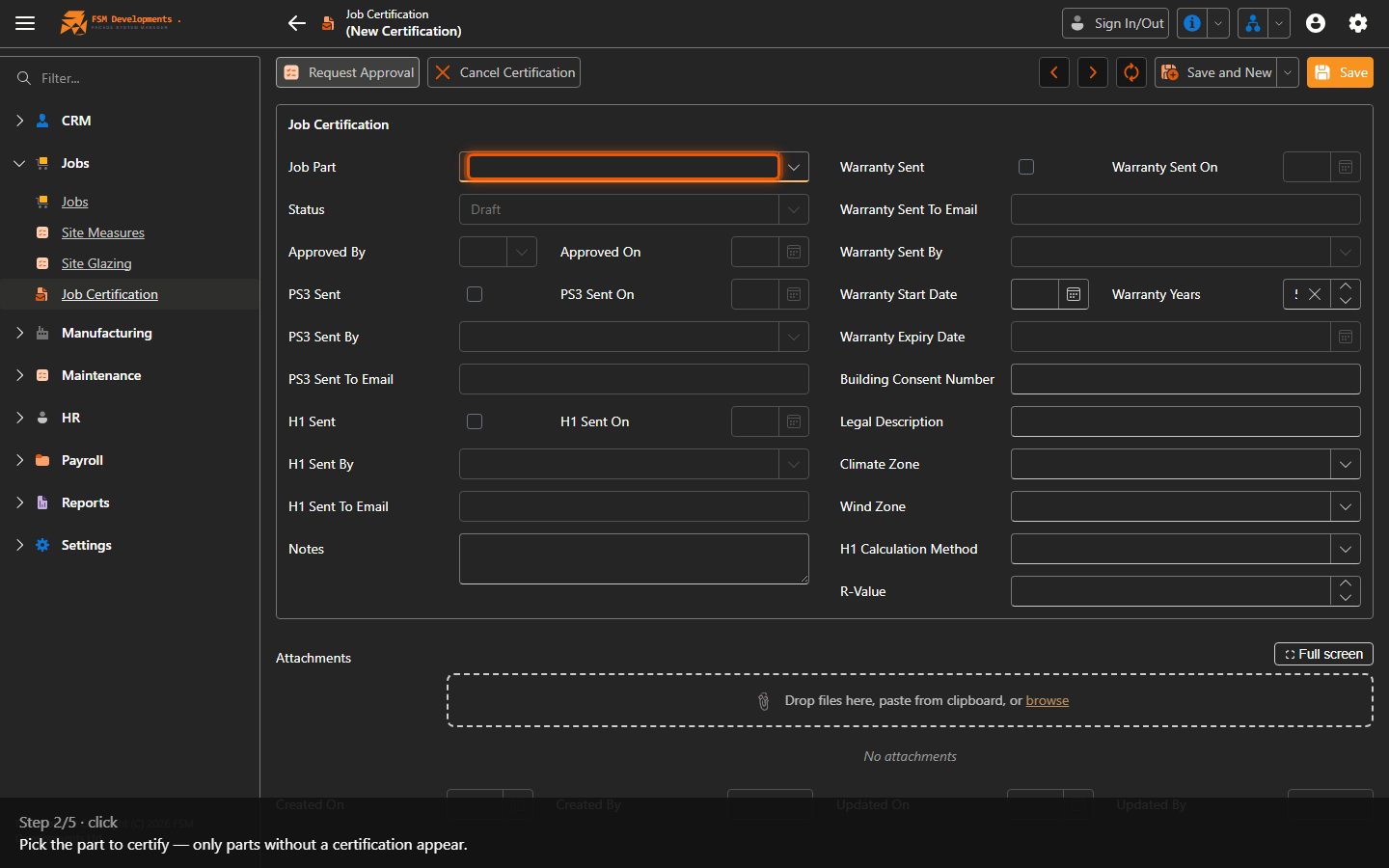Click the browse attachments link
1389x868 pixels.
(x=1048, y=700)
